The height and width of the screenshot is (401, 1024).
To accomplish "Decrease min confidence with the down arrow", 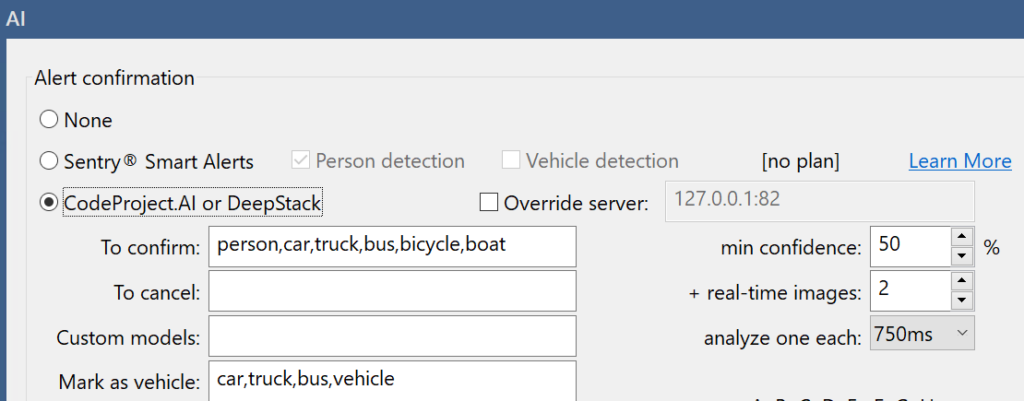I will click(962, 256).
